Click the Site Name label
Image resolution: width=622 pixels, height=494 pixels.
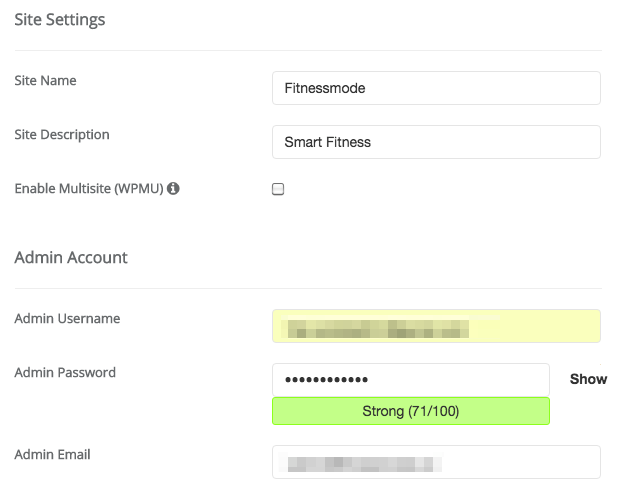(x=46, y=81)
